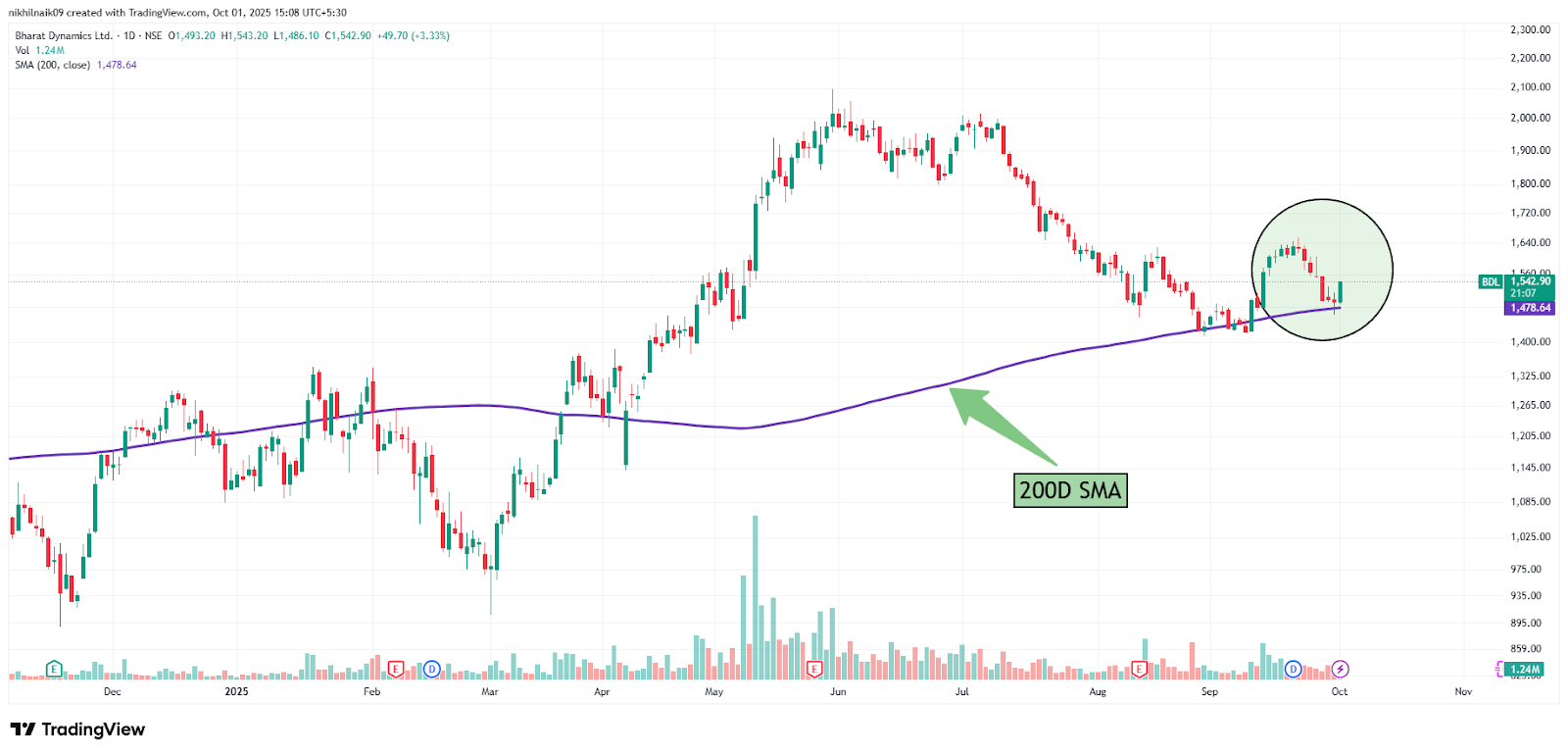Select the green arrow annotation

coord(1004,426)
